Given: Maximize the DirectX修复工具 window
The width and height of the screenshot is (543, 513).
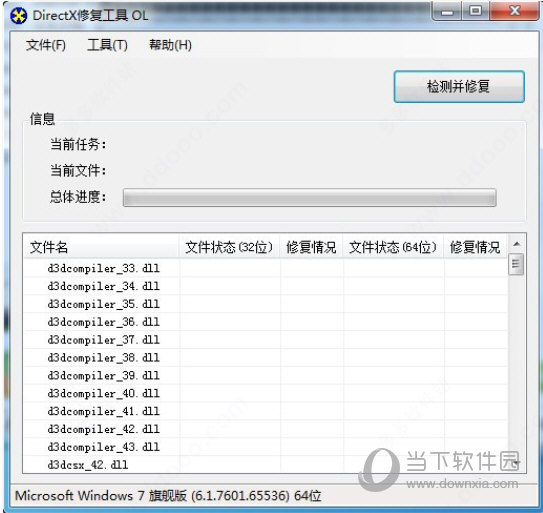Looking at the screenshot, I should pyautogui.click(x=475, y=12).
